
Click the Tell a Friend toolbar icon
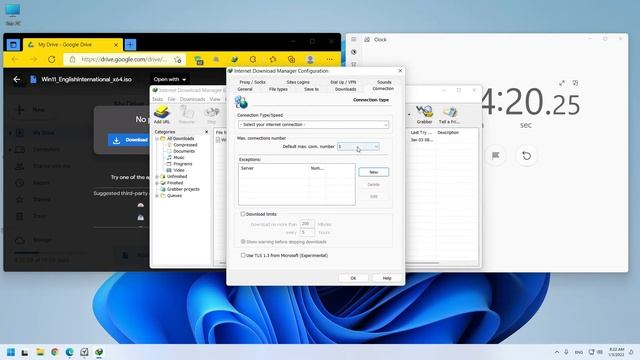(x=449, y=114)
